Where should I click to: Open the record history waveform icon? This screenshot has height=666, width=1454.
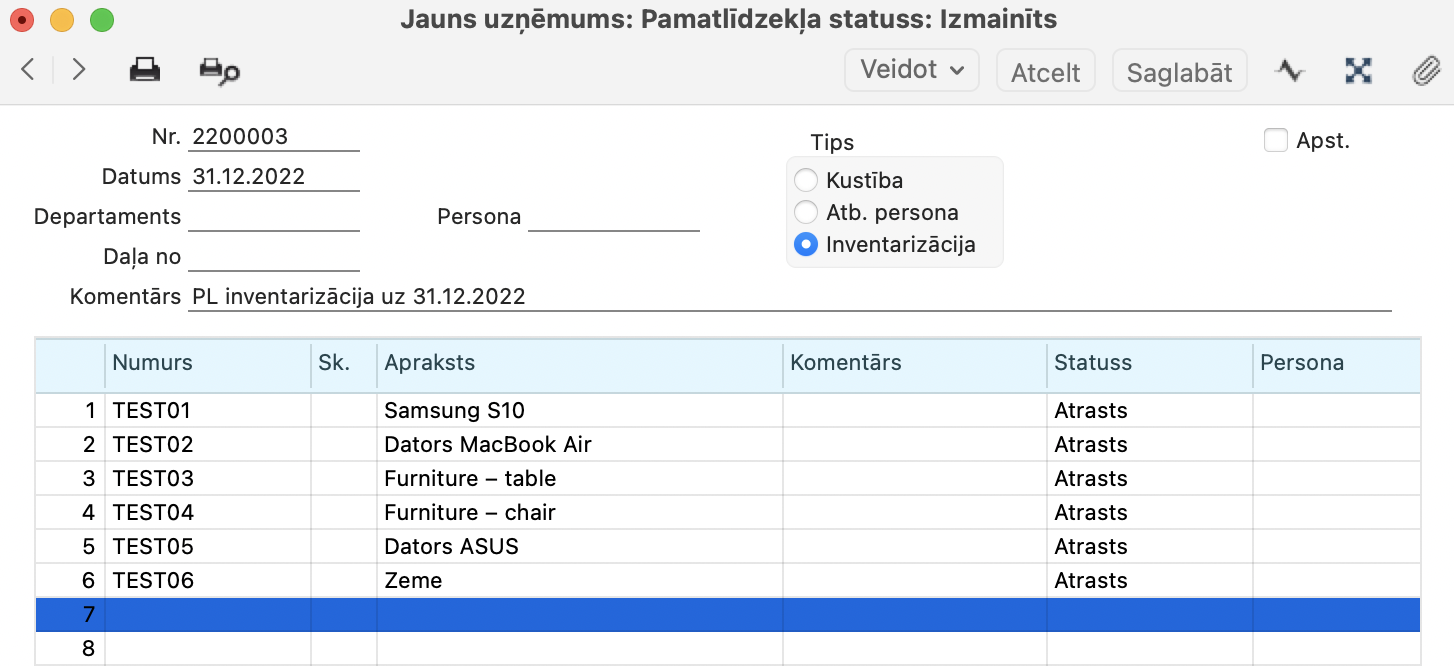pyautogui.click(x=1290, y=71)
